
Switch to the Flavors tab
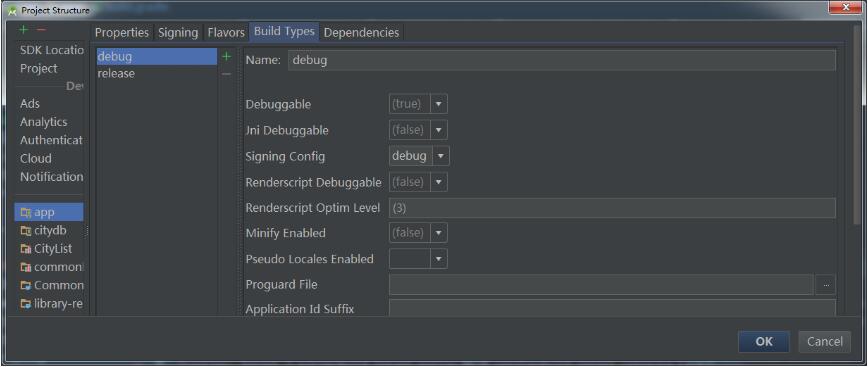pyautogui.click(x=226, y=33)
